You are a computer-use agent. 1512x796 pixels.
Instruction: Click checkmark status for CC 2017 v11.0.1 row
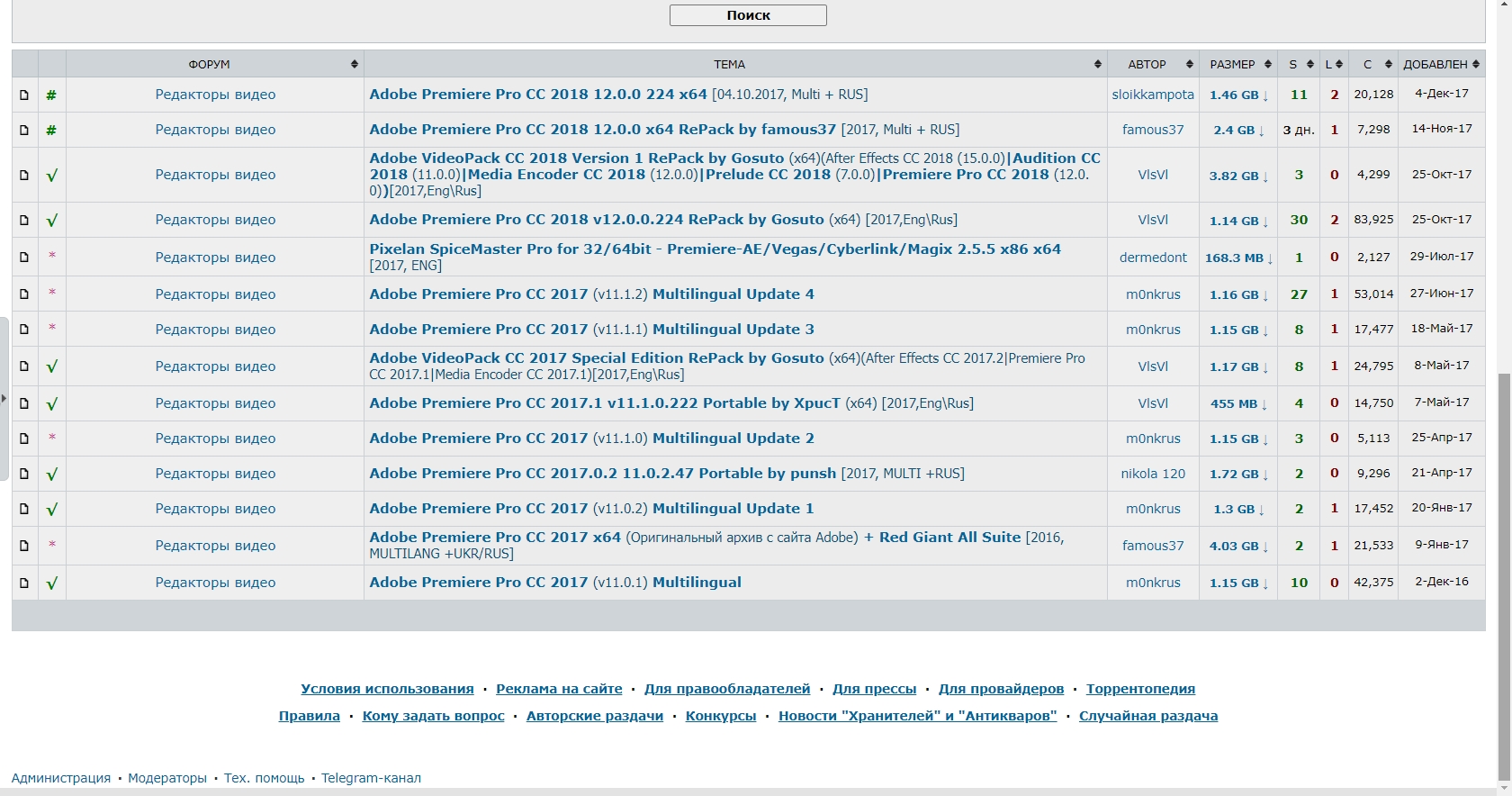click(x=51, y=583)
